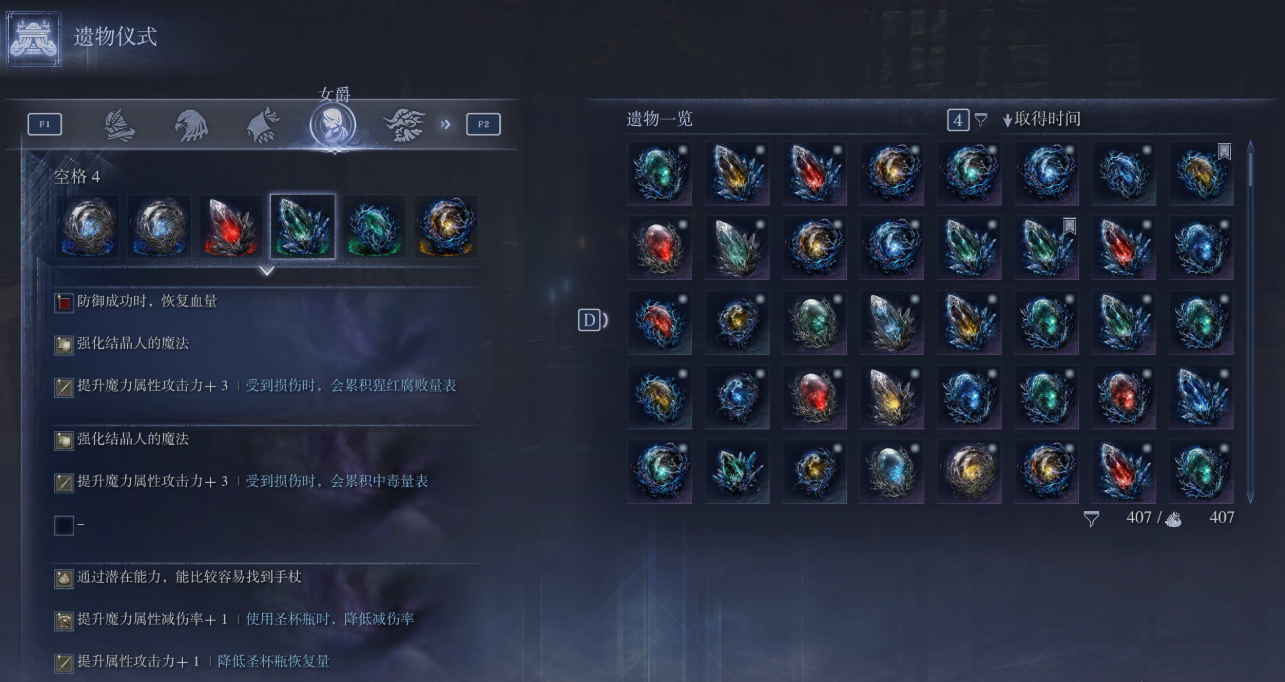The image size is (1285, 682).
Task: Toggle bookmark on top-right yellow relic
Action: coord(1224,151)
